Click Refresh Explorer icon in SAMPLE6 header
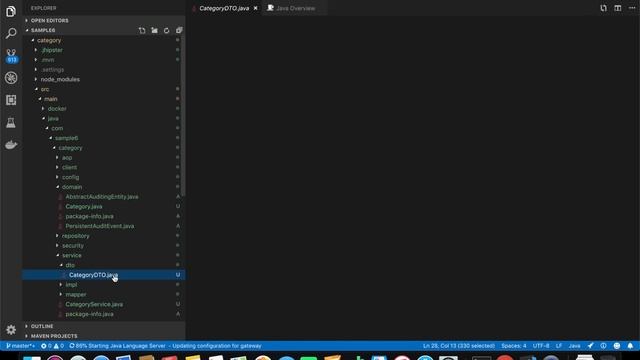This screenshot has height=360, width=640. tap(167, 30)
